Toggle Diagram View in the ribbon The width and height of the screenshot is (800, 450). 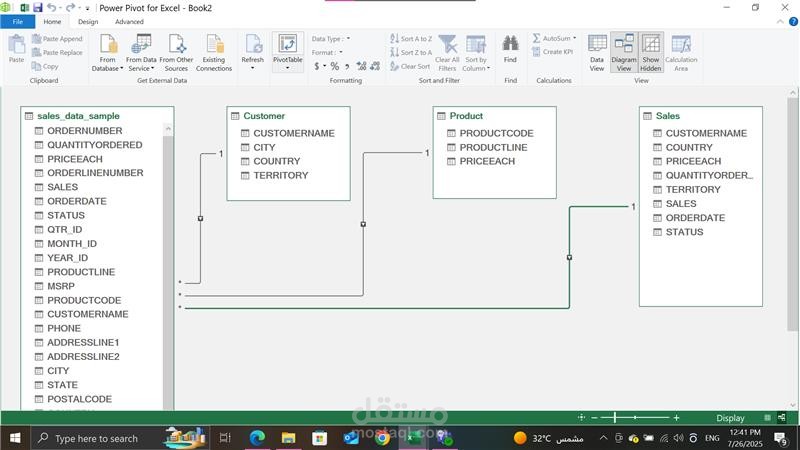pos(624,52)
